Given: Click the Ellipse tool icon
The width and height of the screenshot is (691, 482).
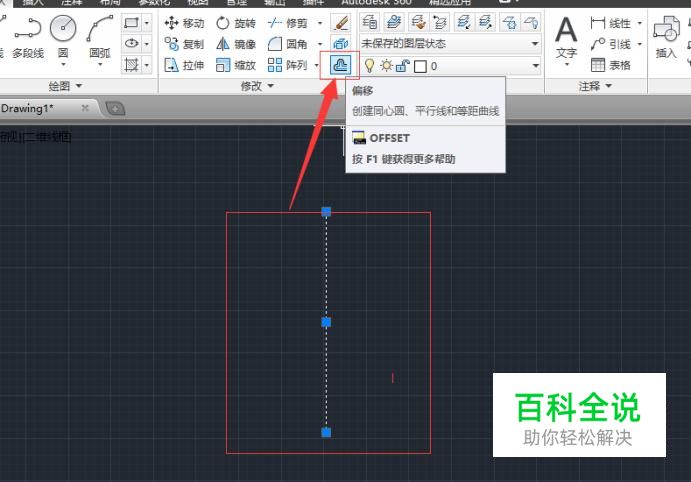Looking at the screenshot, I should click(x=131, y=44).
